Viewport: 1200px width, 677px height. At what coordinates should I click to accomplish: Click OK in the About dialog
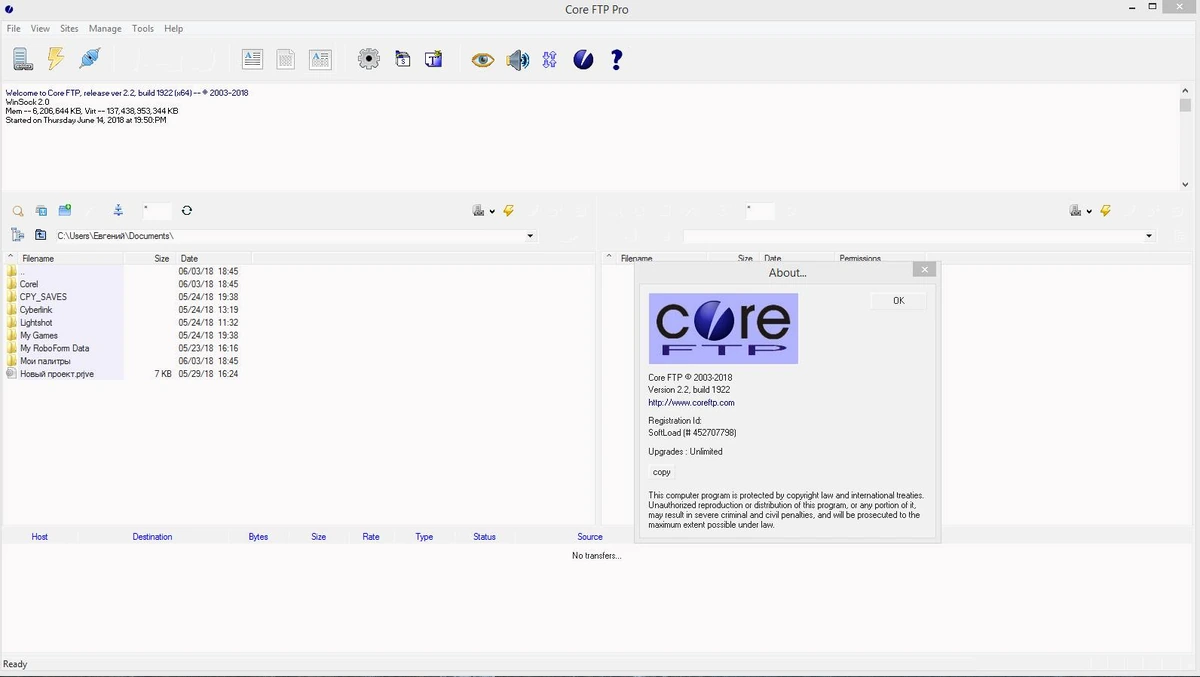point(898,301)
